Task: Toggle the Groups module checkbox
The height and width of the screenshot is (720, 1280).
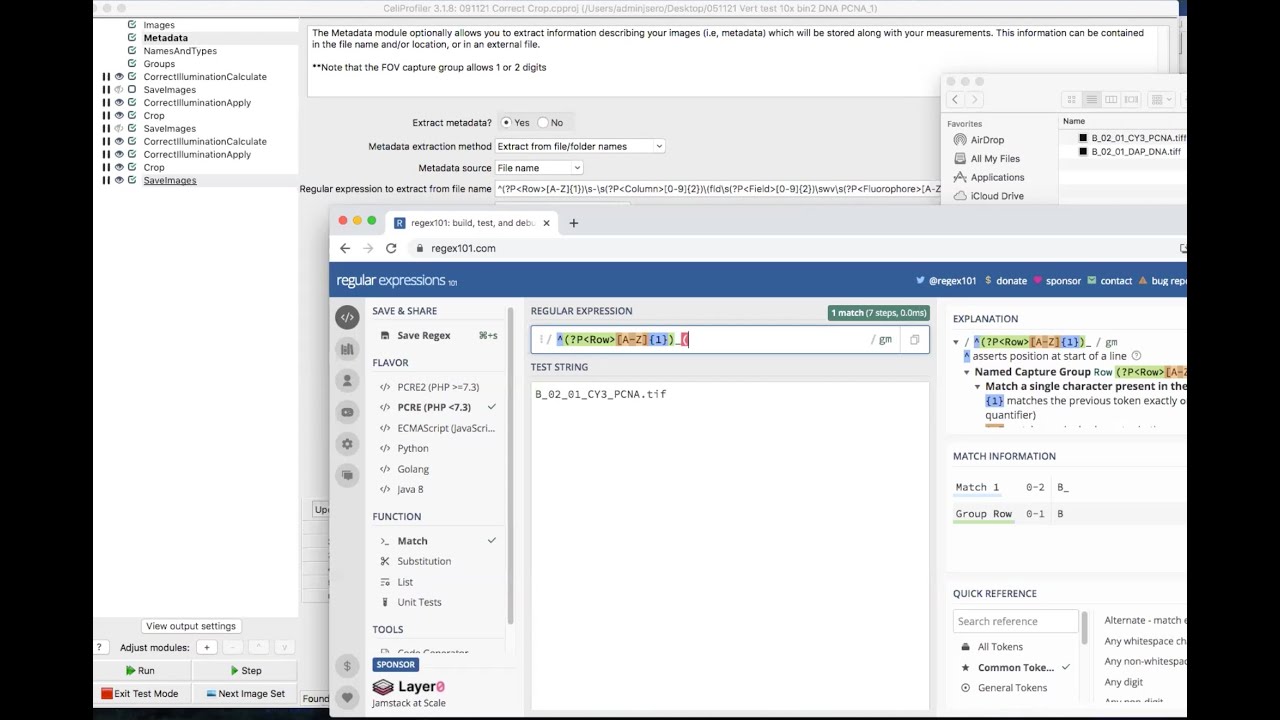Action: click(132, 64)
